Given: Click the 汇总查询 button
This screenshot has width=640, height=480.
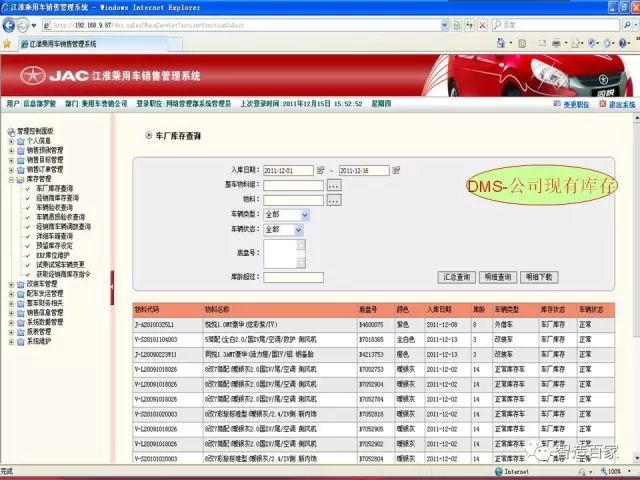Looking at the screenshot, I should 456,277.
